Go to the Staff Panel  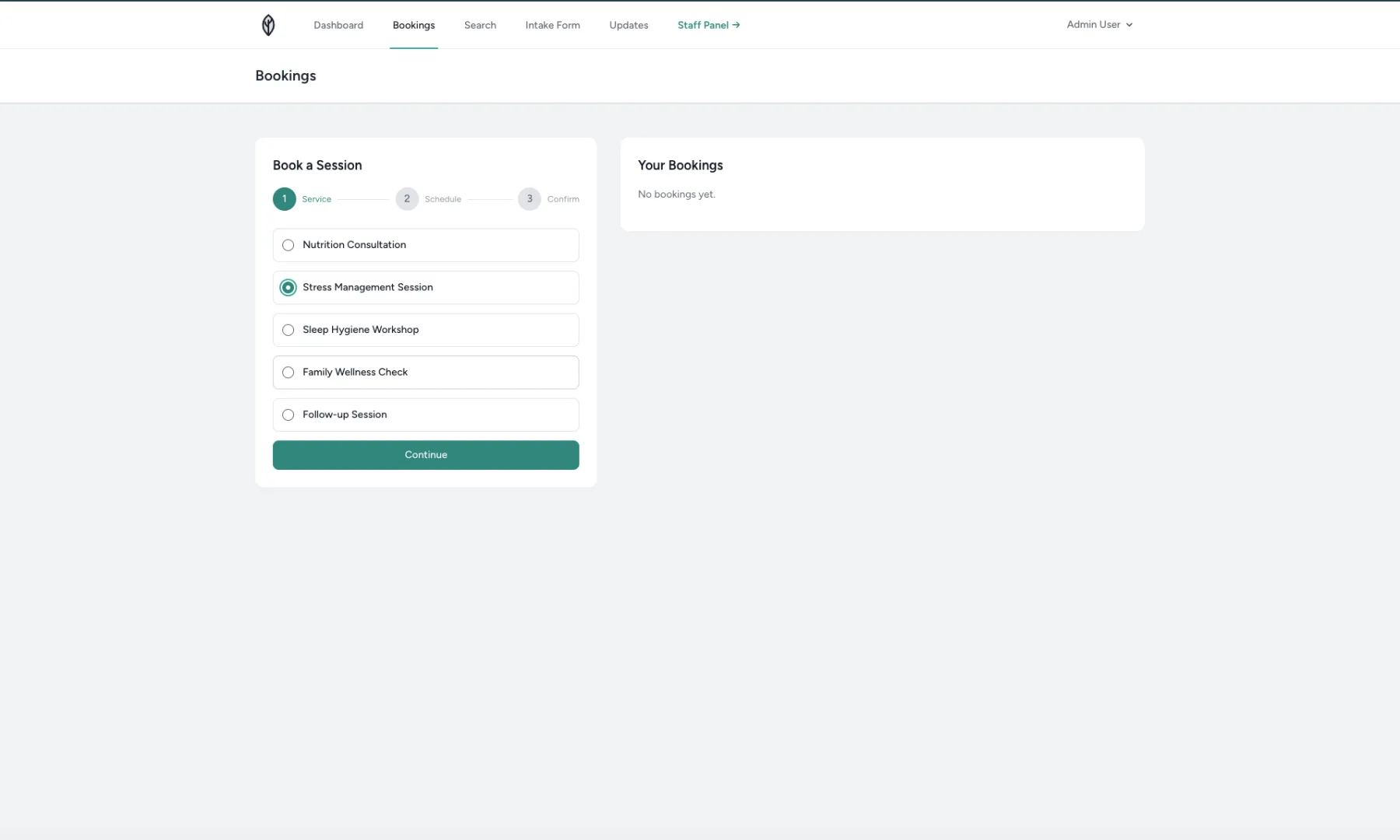click(x=702, y=24)
